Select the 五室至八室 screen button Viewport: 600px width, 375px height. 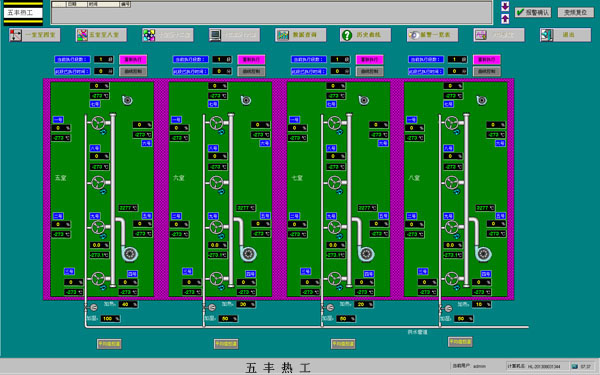point(101,35)
